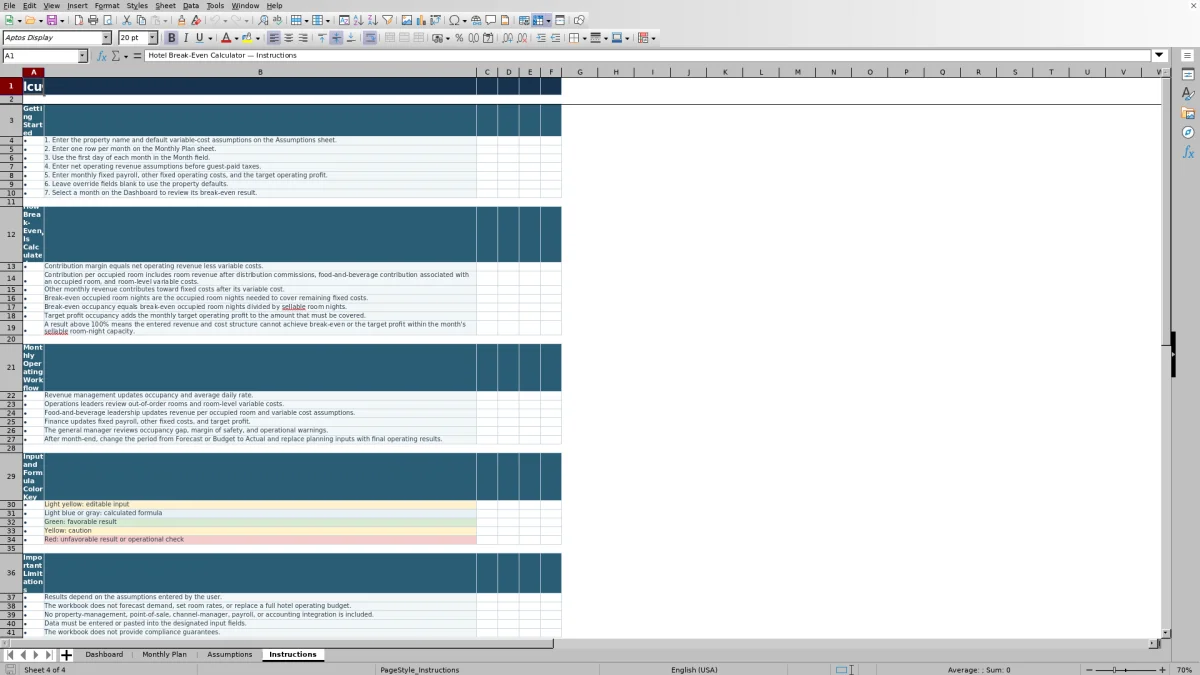Open borders dropdown arrow
Viewport: 1200px width, 675px height.
584,38
